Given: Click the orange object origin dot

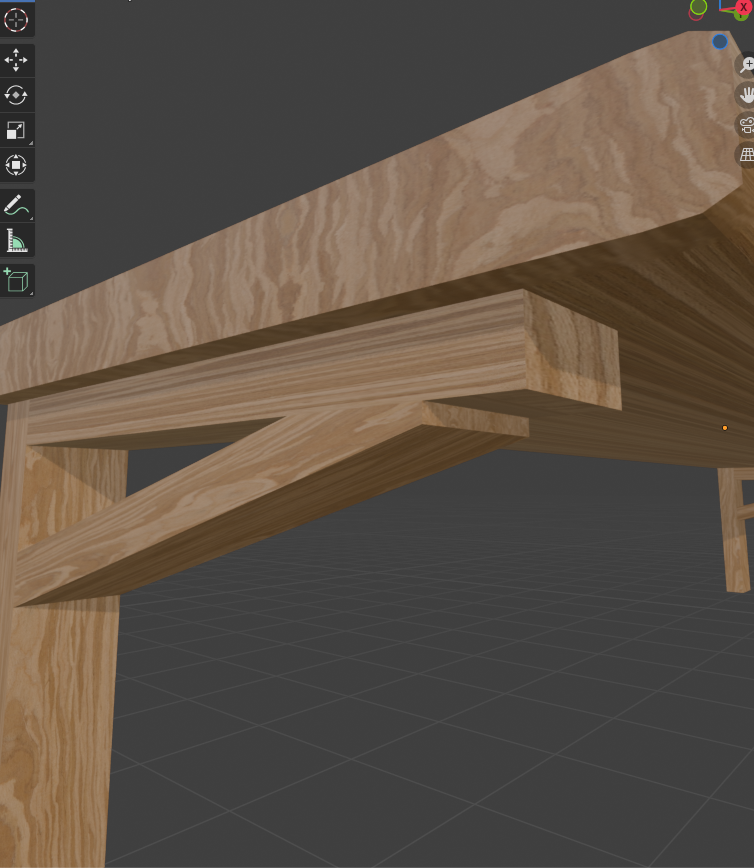Looking at the screenshot, I should [x=725, y=428].
